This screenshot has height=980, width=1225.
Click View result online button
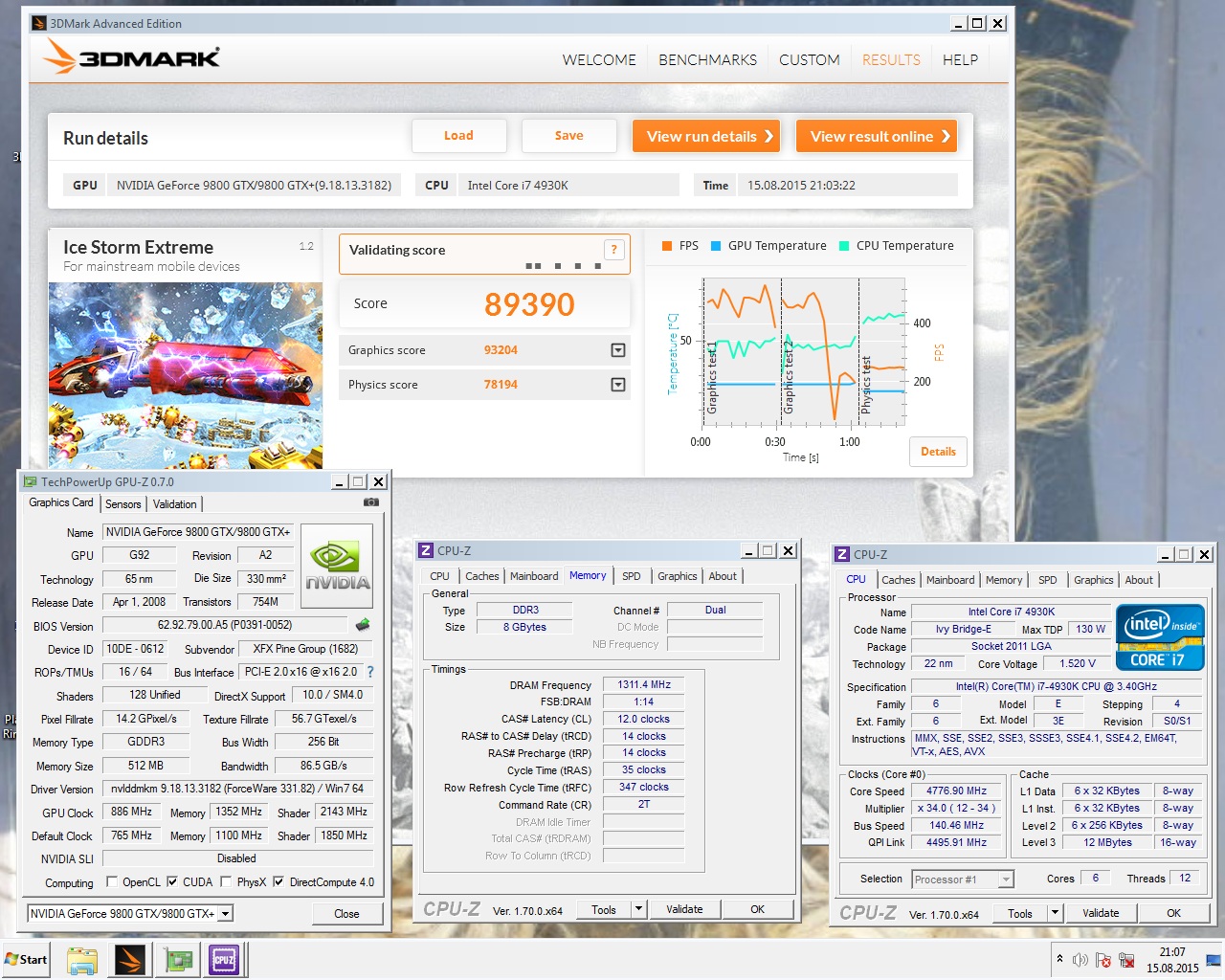click(877, 136)
